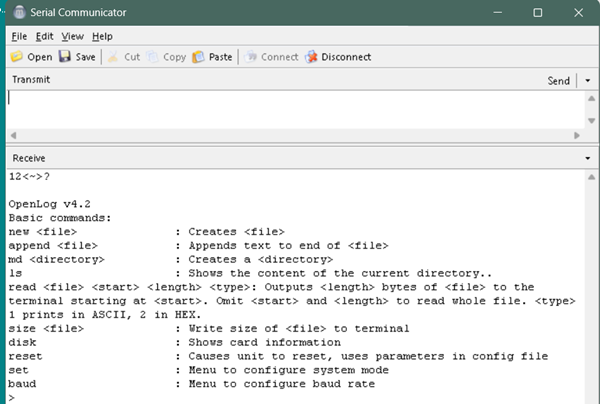This screenshot has width=600, height=404.
Task: Open the Edit menu
Action: pos(44,36)
